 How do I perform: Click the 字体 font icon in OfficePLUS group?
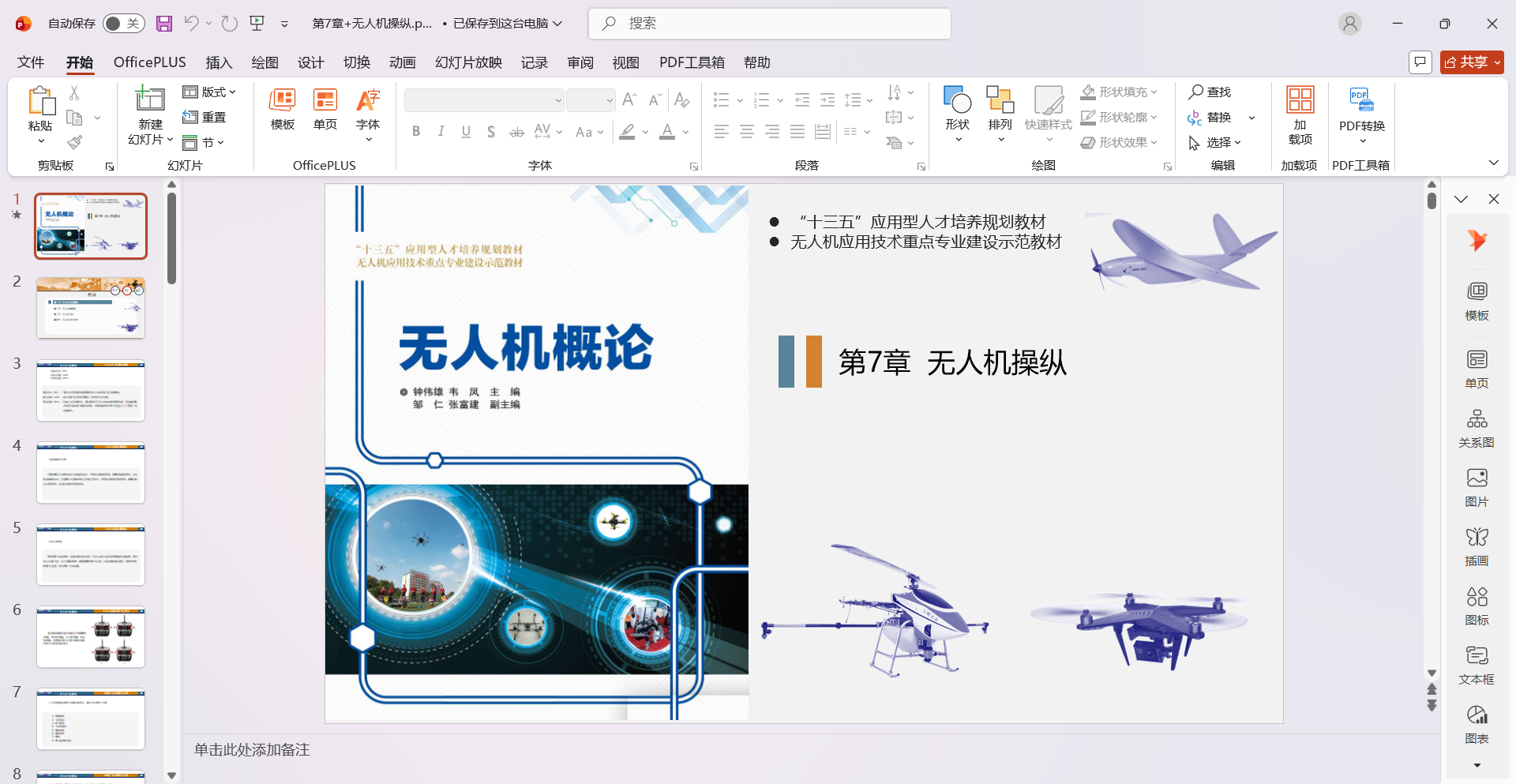pos(368,100)
